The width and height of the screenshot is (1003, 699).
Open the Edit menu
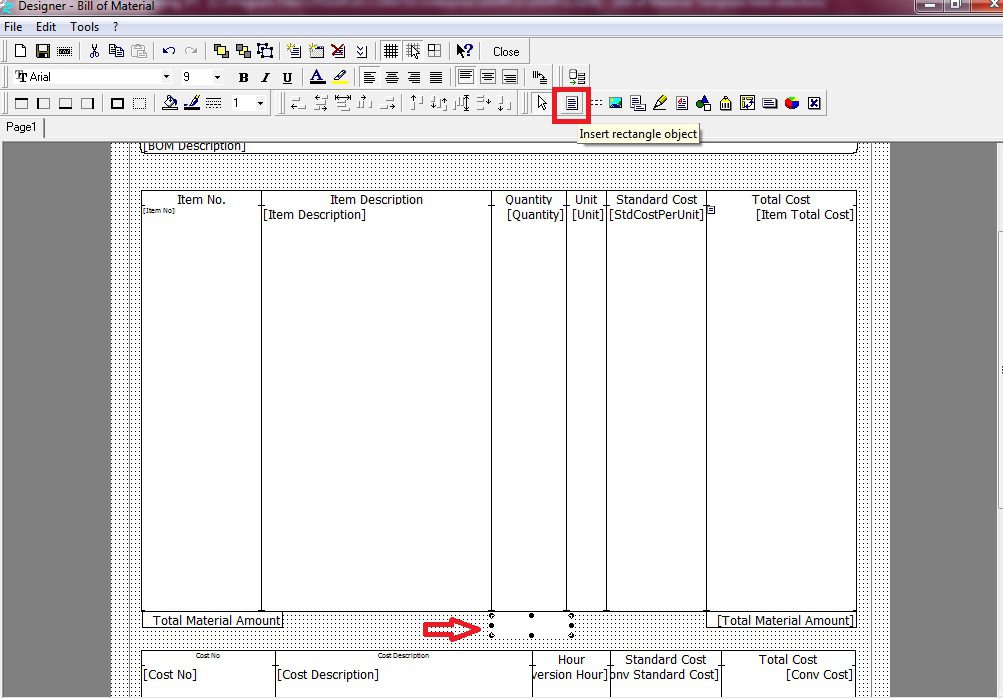tap(45, 27)
